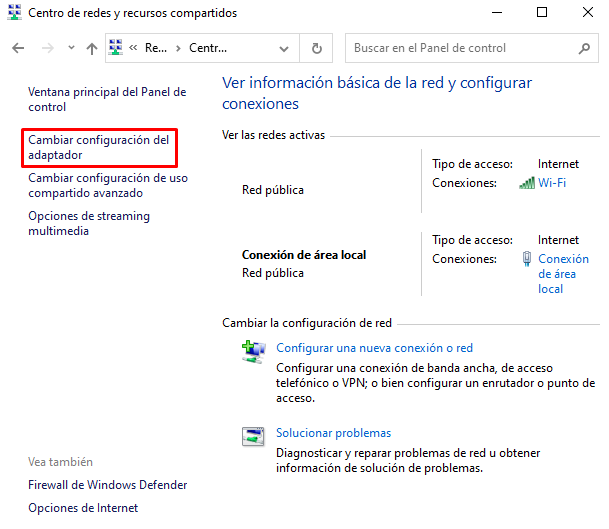Image resolution: width=609 pixels, height=529 pixels.
Task: Click the Wi-Fi signal bars icon
Action: tap(527, 183)
